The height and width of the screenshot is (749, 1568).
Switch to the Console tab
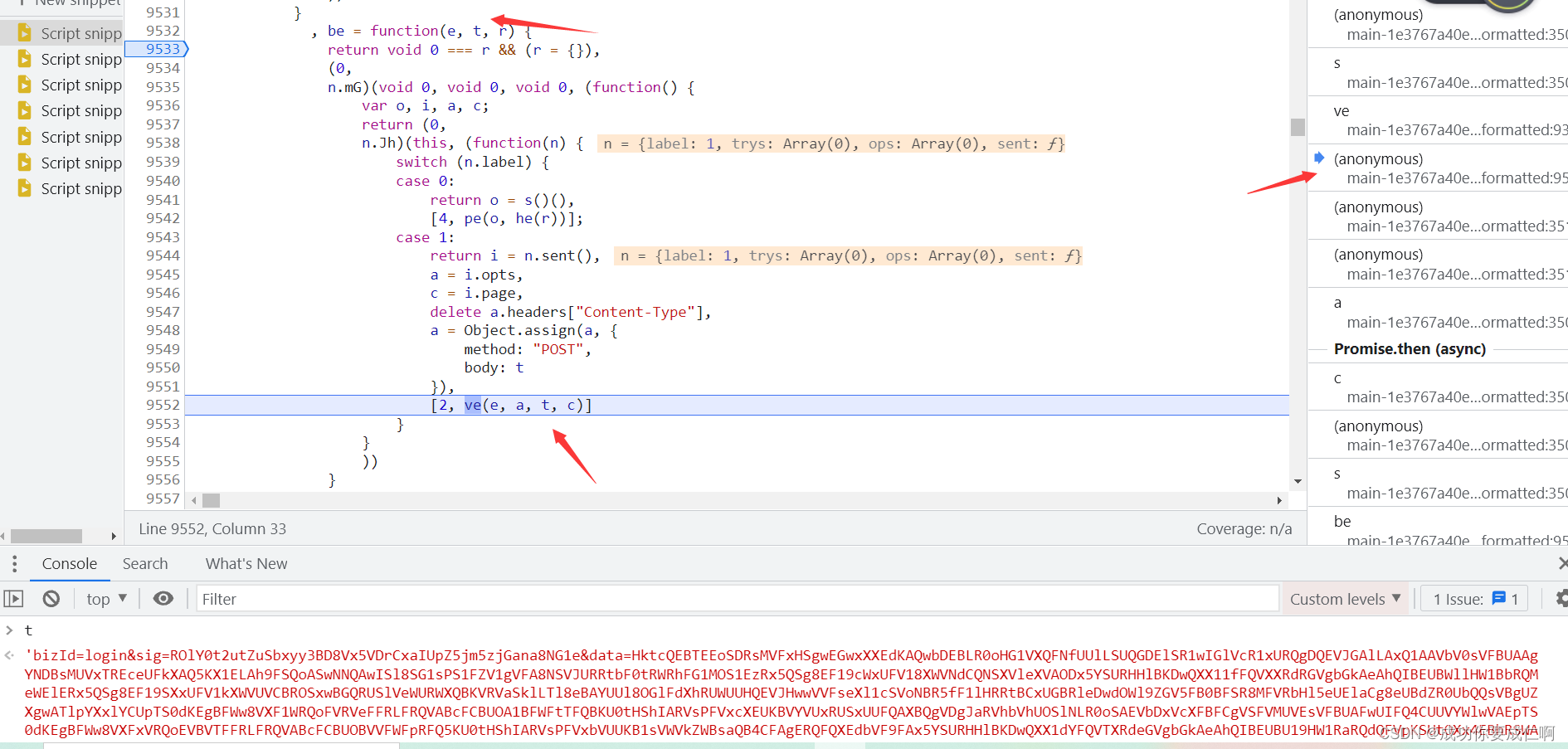pyautogui.click(x=70, y=564)
